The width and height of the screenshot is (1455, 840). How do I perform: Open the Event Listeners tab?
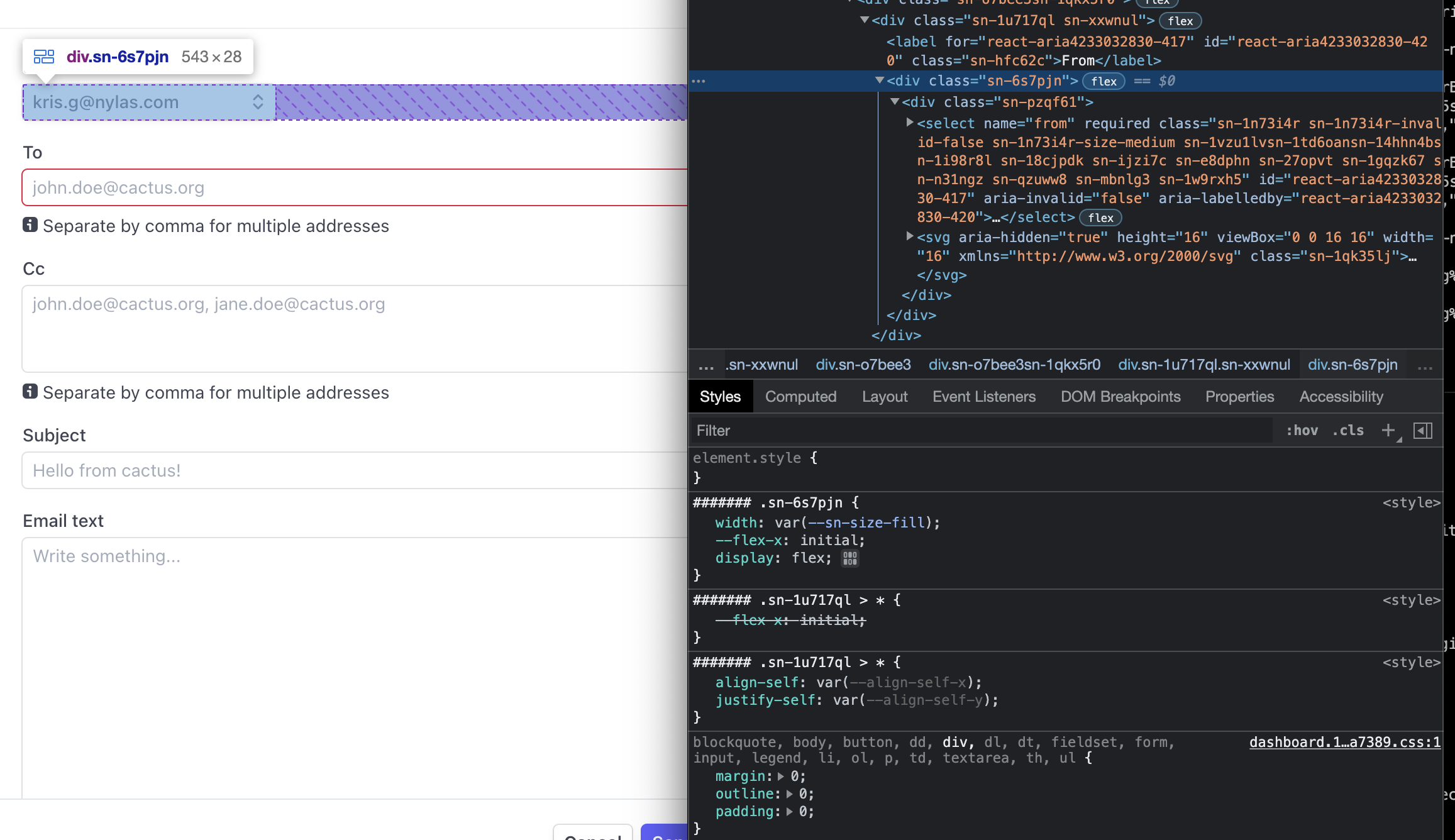(983, 396)
